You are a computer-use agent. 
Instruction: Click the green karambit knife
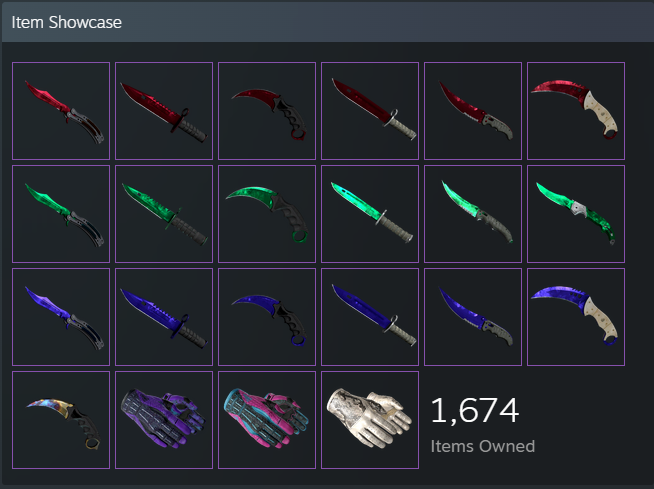[x=267, y=214]
